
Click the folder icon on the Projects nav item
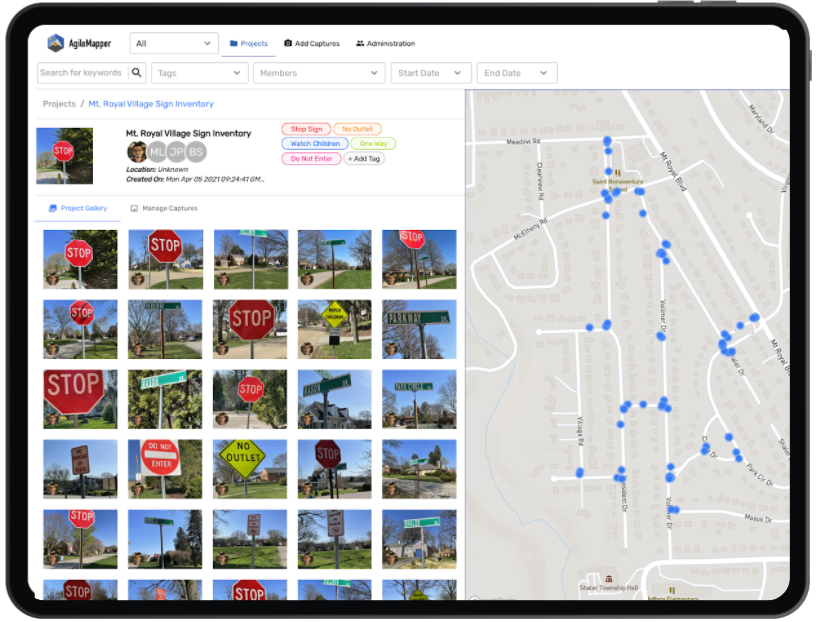tap(235, 44)
